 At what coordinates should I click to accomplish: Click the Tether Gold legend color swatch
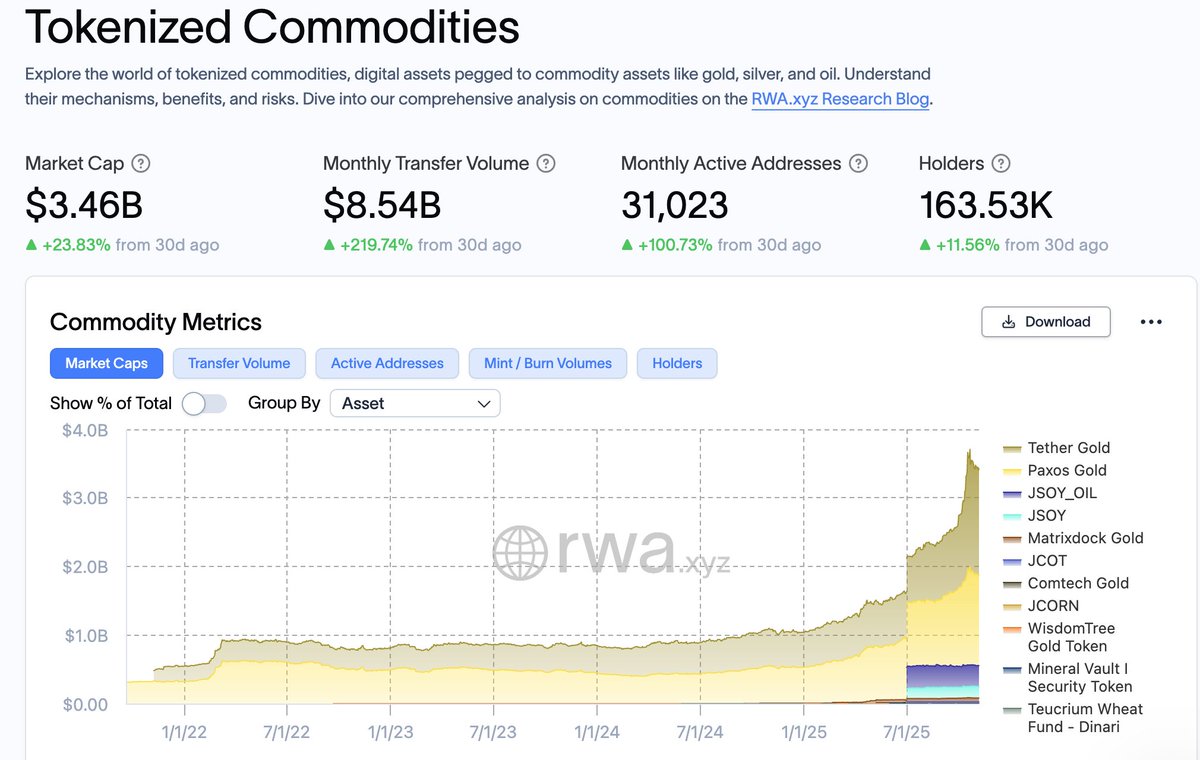click(1012, 448)
